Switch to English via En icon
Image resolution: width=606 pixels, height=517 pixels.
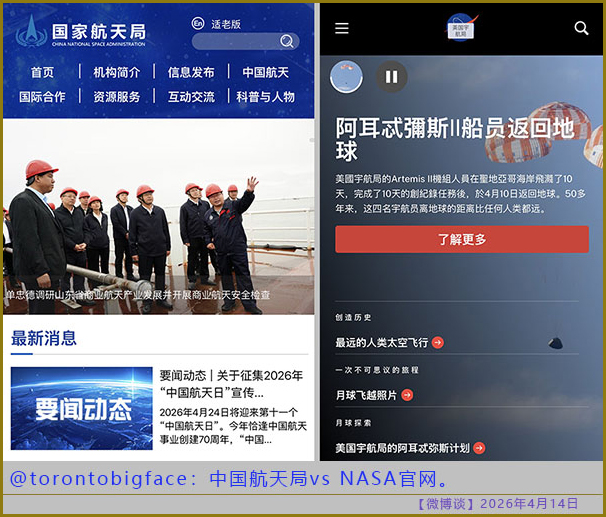198,24
